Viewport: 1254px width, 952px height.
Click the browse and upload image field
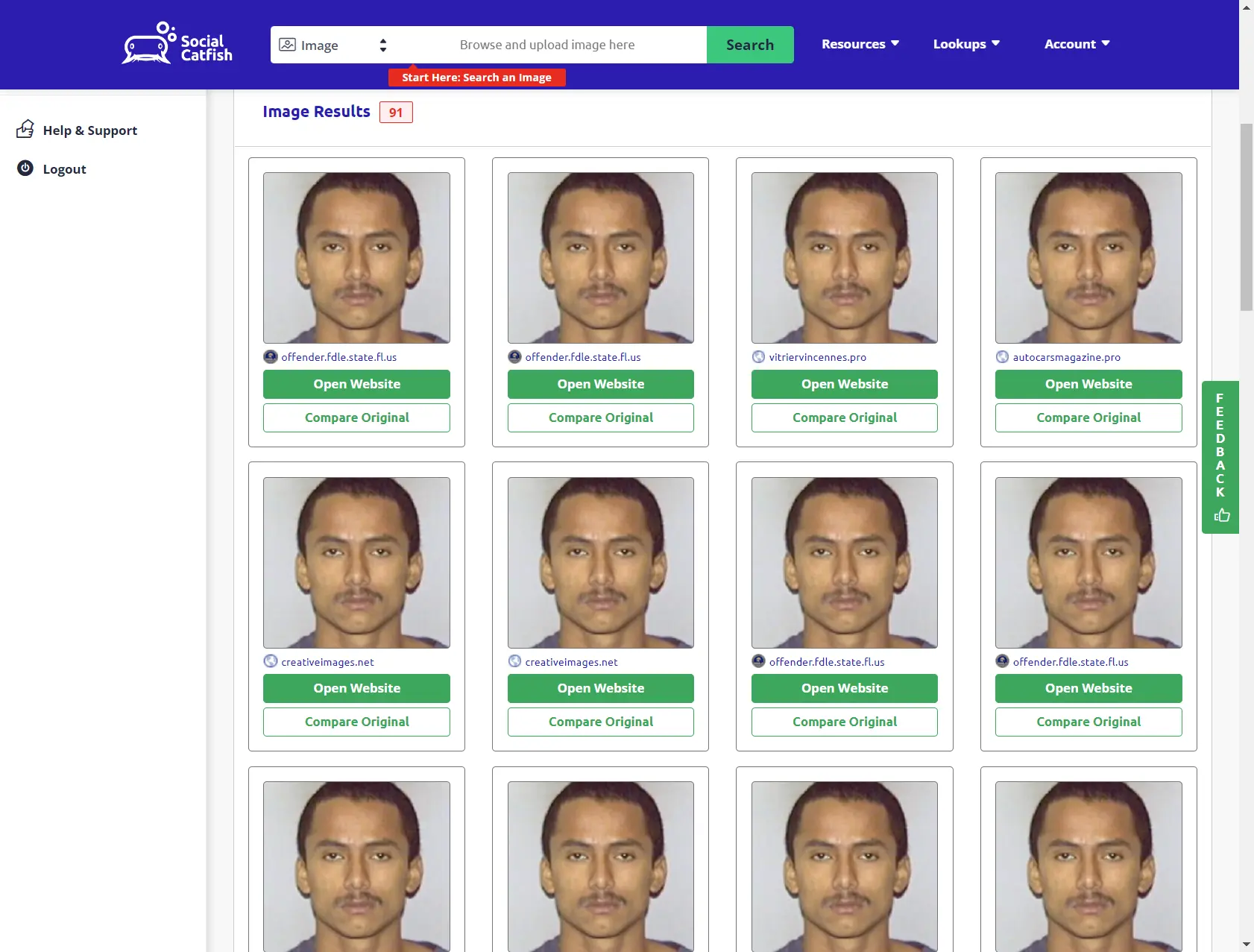547,45
